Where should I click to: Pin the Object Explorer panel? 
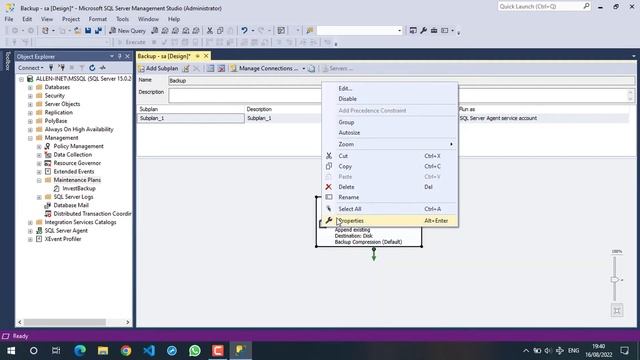tap(120, 56)
